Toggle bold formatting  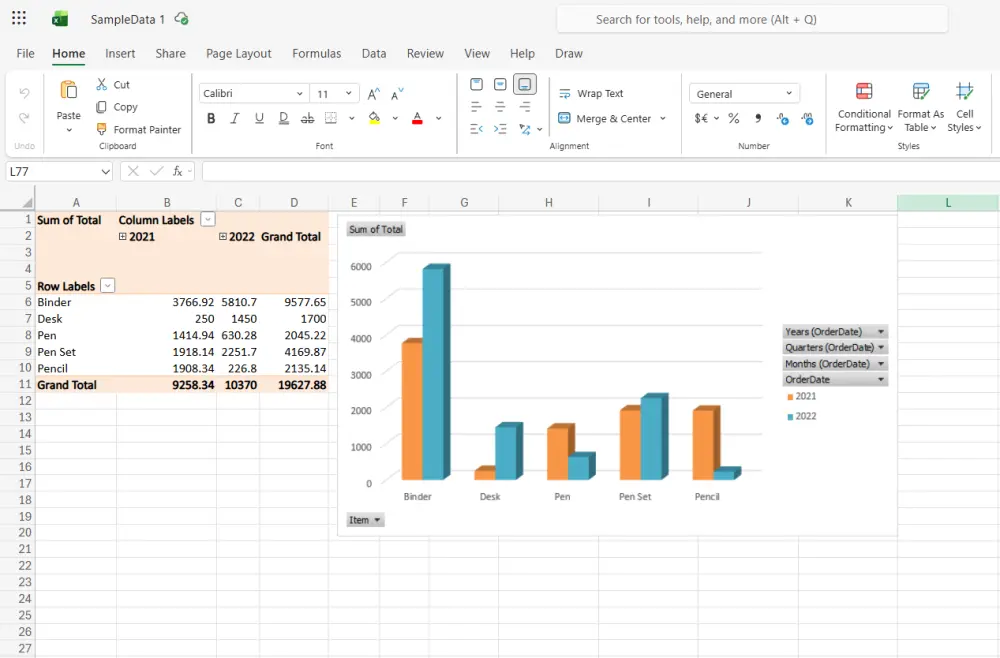211,119
